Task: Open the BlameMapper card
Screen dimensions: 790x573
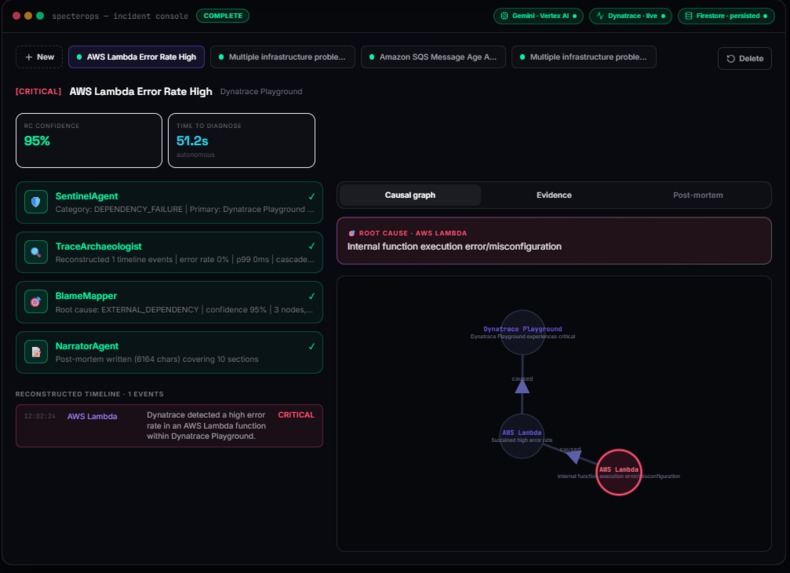Action: click(169, 302)
